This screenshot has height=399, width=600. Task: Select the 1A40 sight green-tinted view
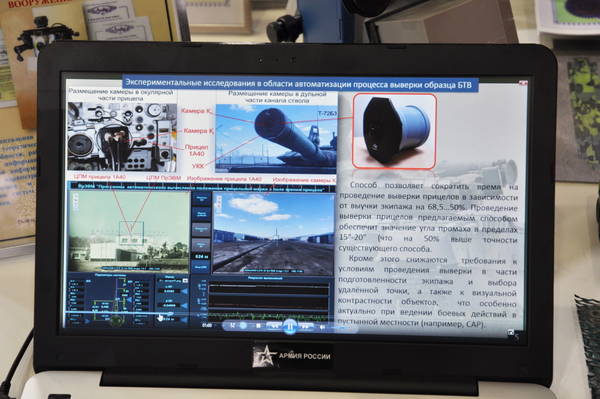tap(129, 231)
